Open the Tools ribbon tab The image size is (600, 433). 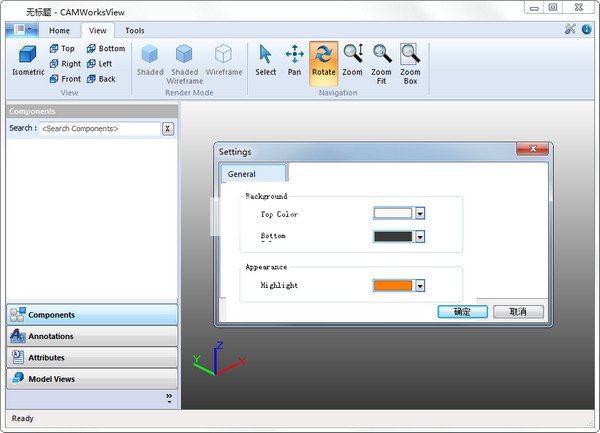point(134,31)
